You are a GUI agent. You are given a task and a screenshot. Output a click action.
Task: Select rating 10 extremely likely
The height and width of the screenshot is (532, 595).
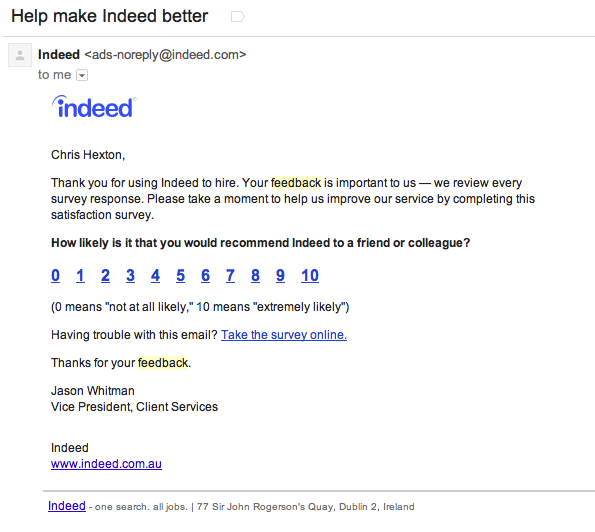pyautogui.click(x=310, y=275)
